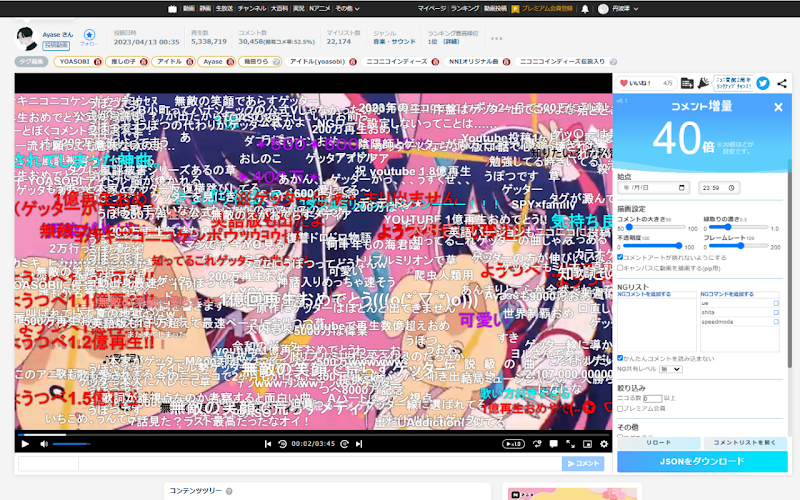800x500 pixels.
Task: Click the ニコる数 number input
Action: point(653,398)
